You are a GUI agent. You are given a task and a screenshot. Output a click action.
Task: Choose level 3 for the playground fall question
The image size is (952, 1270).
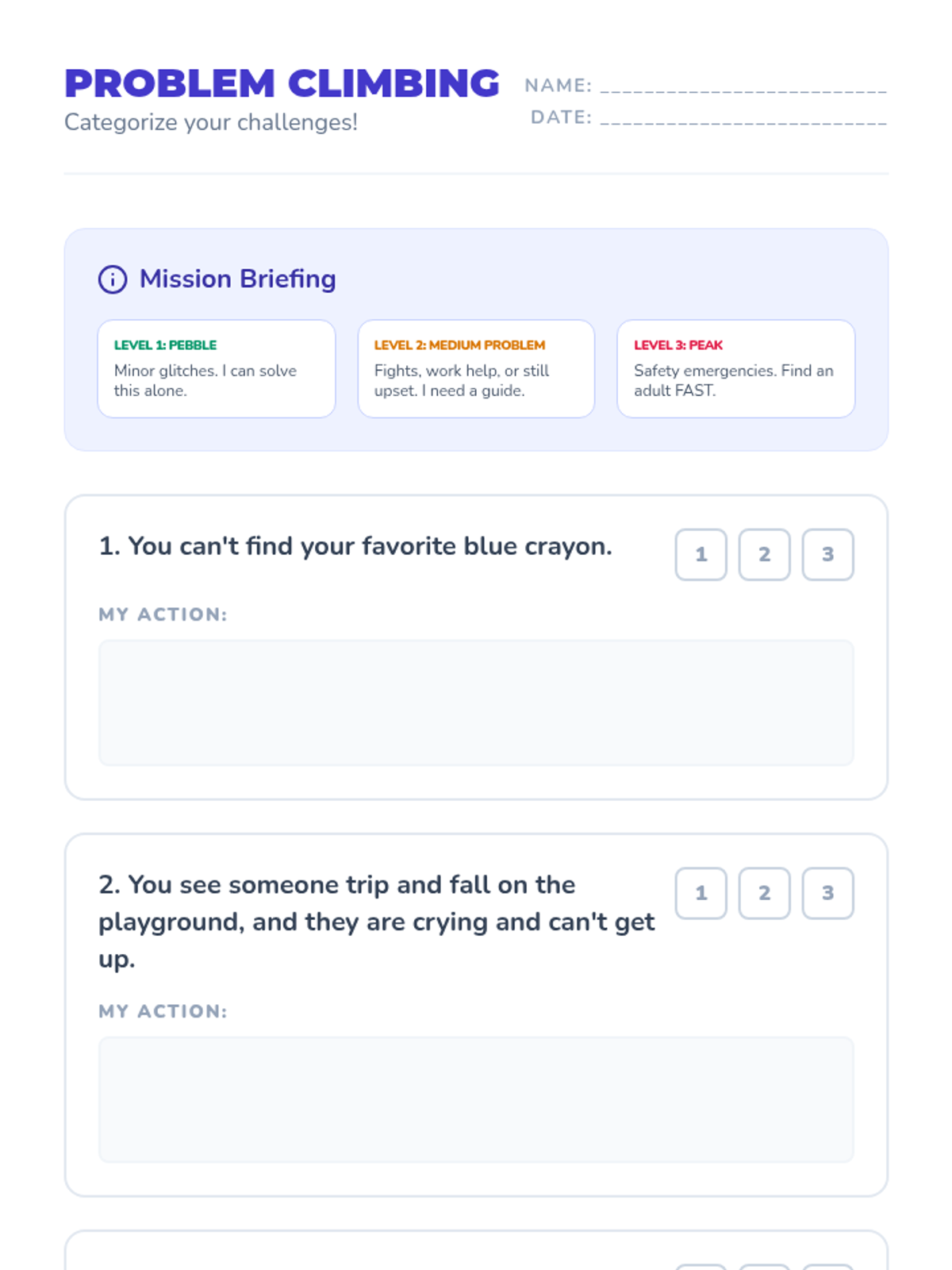click(828, 893)
